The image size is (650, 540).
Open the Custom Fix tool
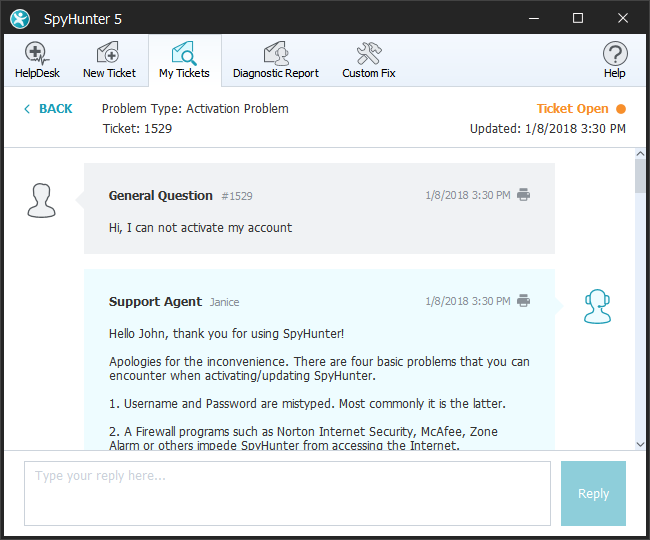pos(368,60)
